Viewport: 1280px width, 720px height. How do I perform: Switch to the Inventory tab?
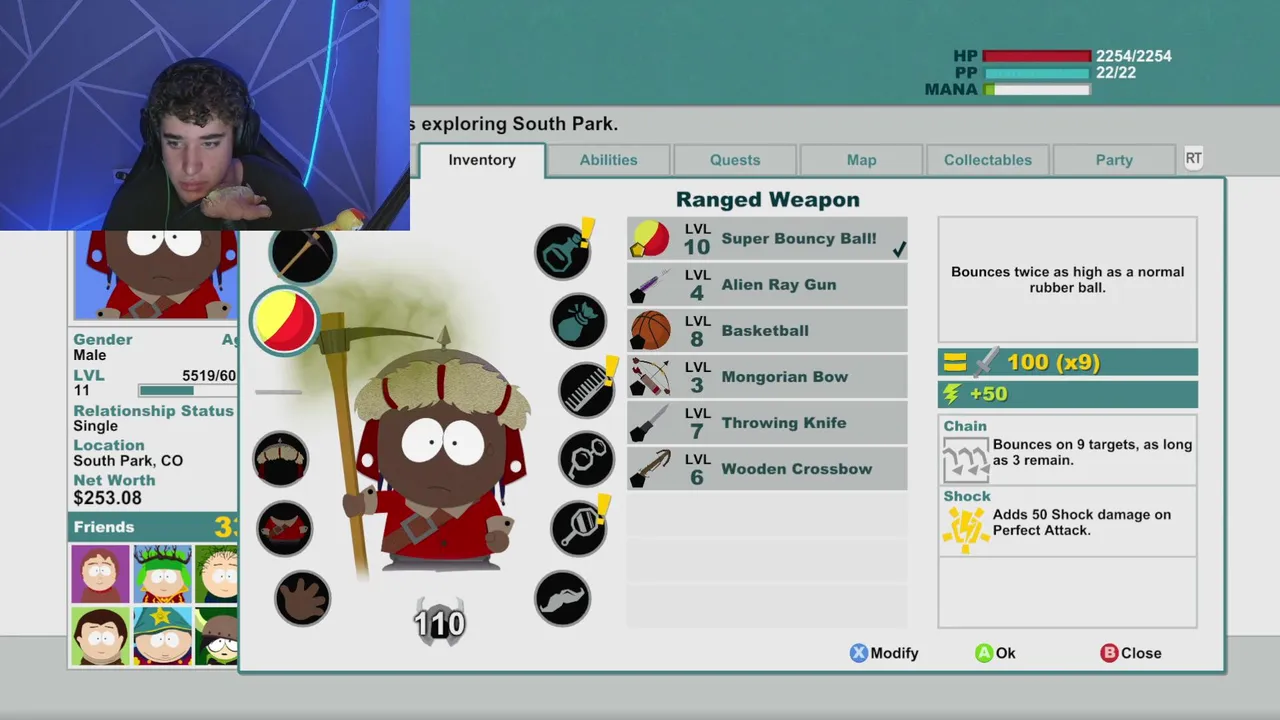point(482,160)
